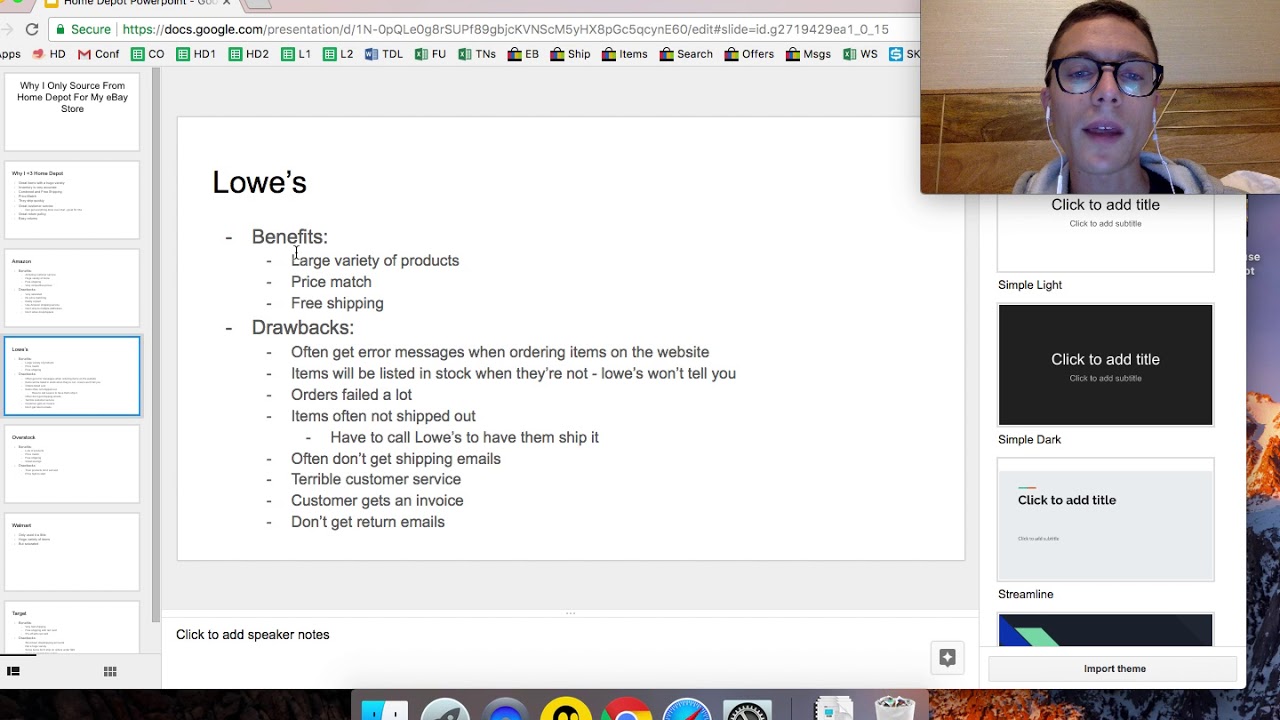1280x720 pixels.
Task: Open the Offers bookmark
Action: (x=749, y=54)
